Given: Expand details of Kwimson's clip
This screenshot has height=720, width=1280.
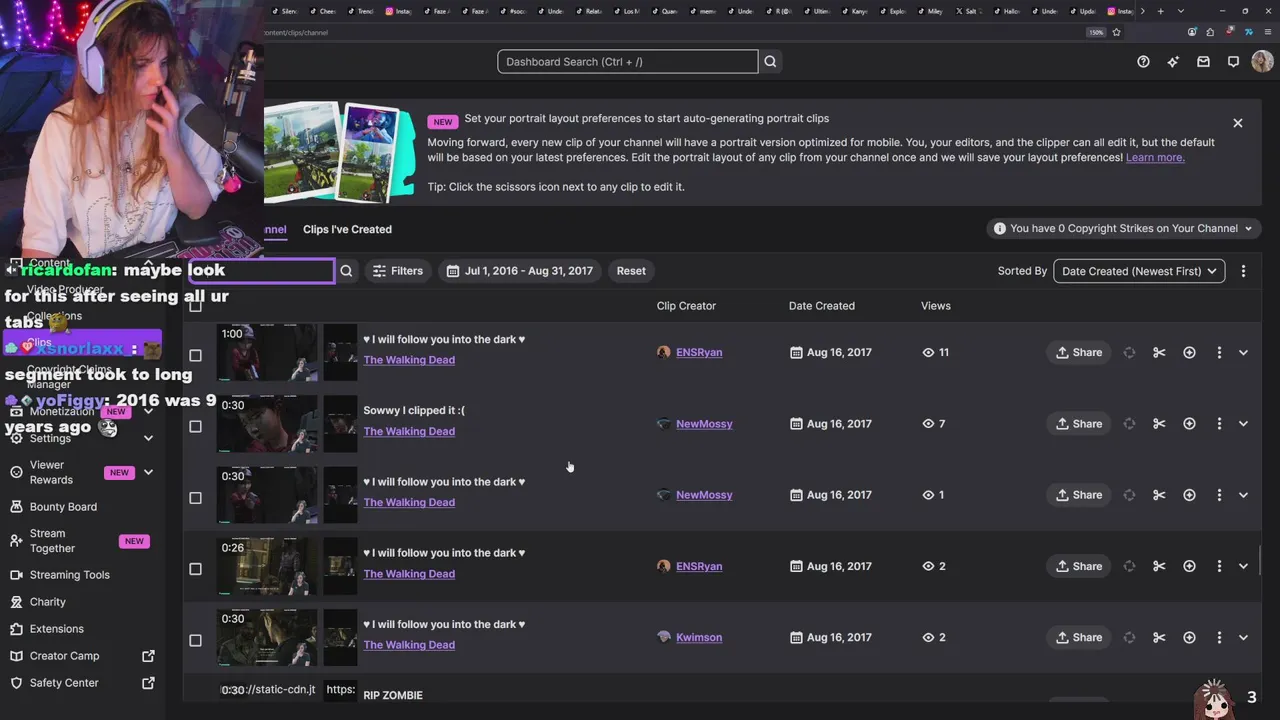Looking at the screenshot, I should pos(1243,637).
